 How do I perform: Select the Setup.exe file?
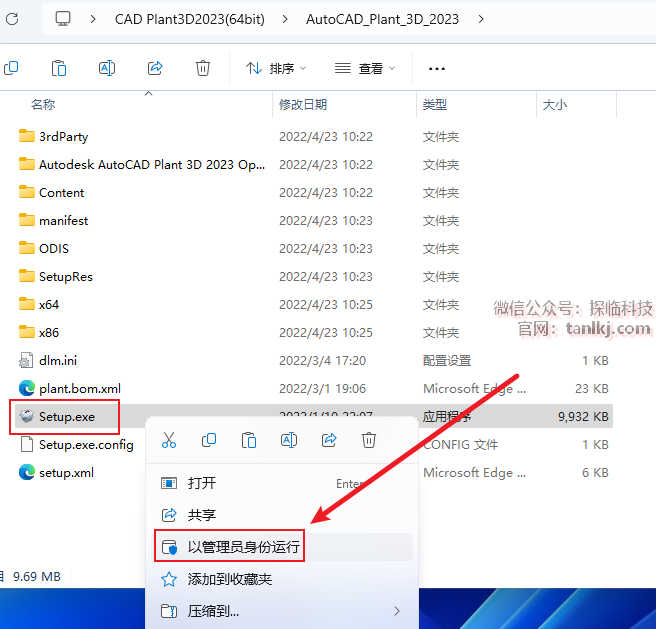point(67,417)
